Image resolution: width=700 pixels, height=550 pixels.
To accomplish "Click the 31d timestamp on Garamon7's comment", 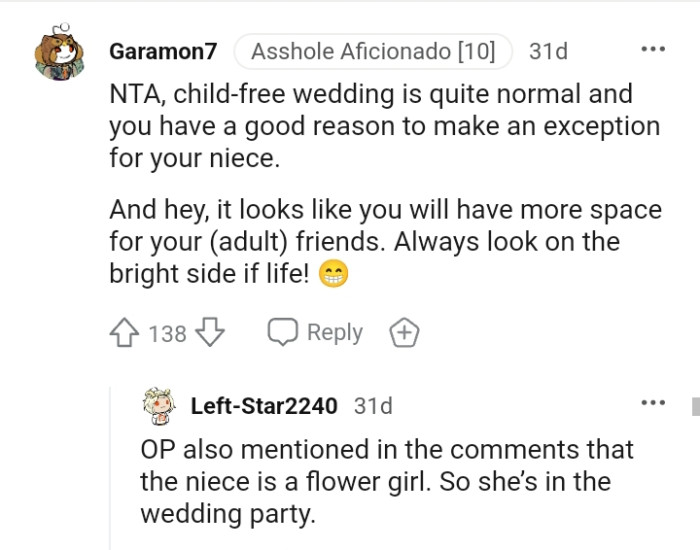I will coord(547,51).
